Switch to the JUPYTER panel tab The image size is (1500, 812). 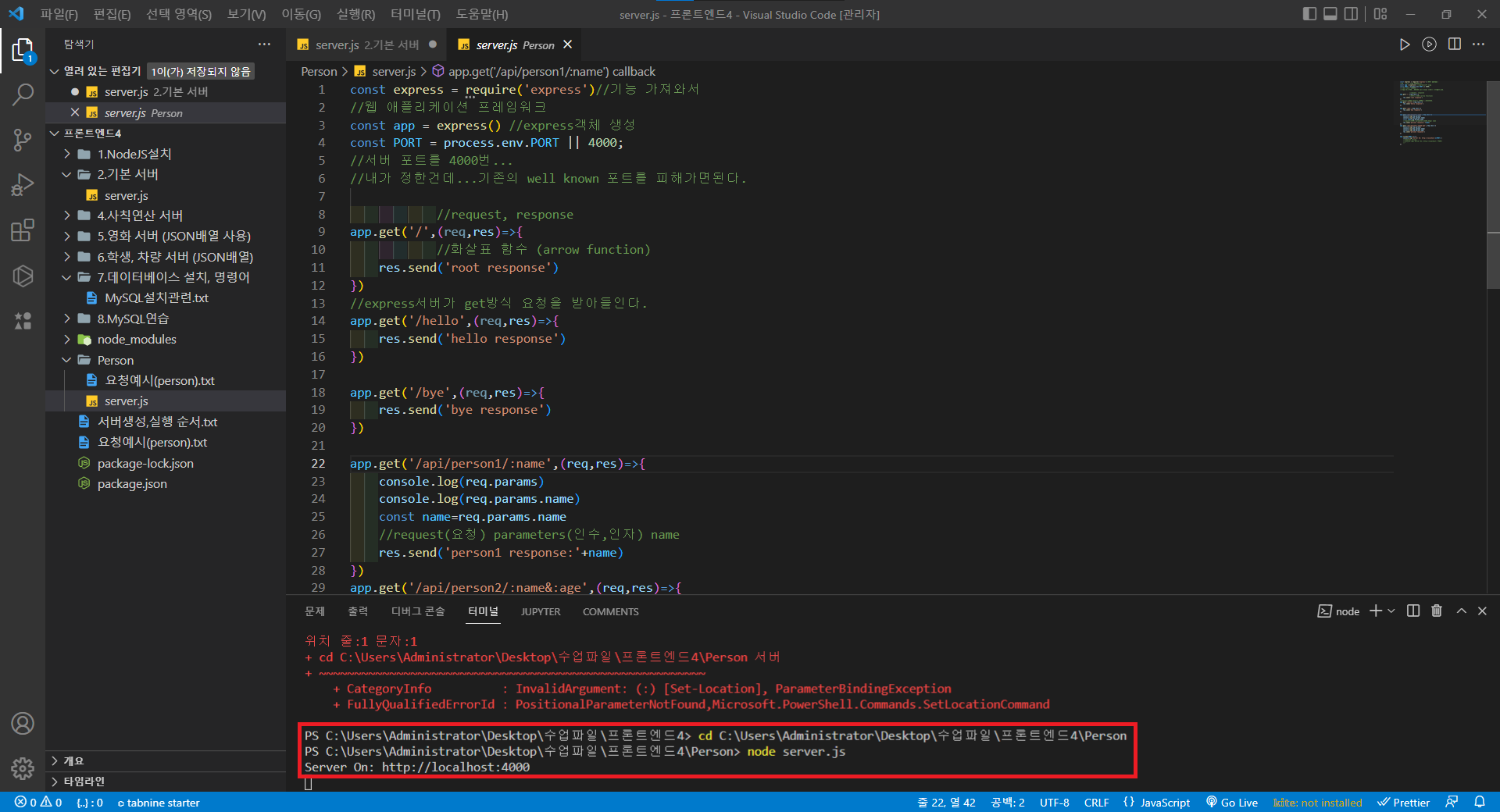tap(541, 611)
